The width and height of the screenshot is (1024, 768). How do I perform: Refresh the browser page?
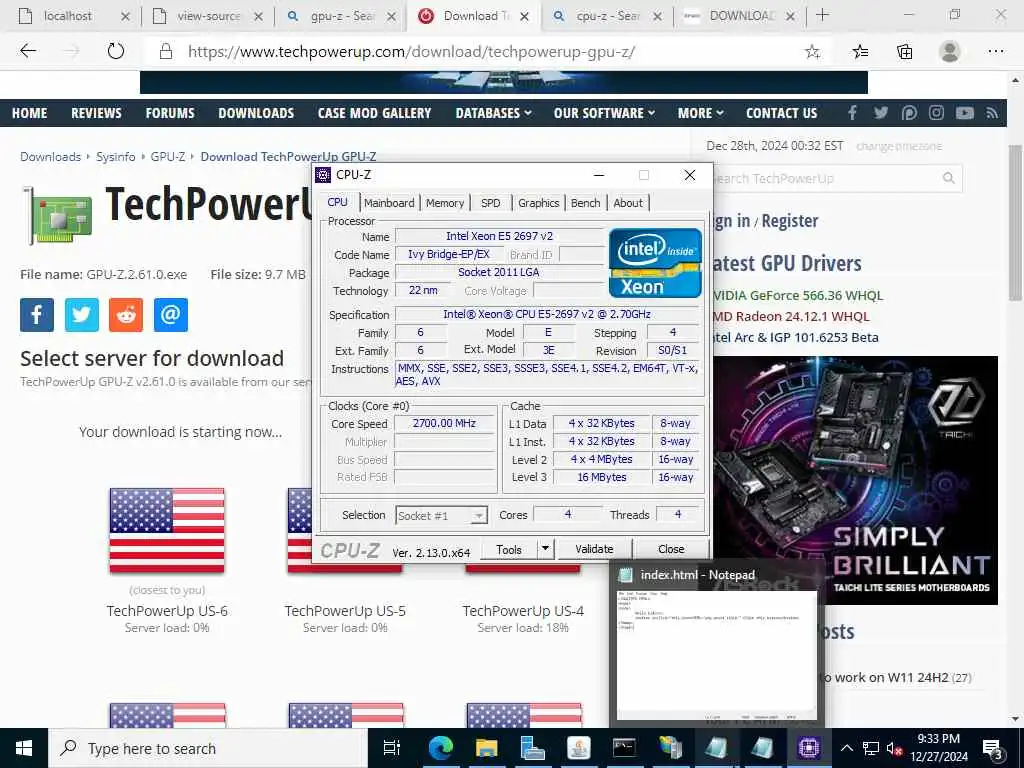pyautogui.click(x=116, y=51)
